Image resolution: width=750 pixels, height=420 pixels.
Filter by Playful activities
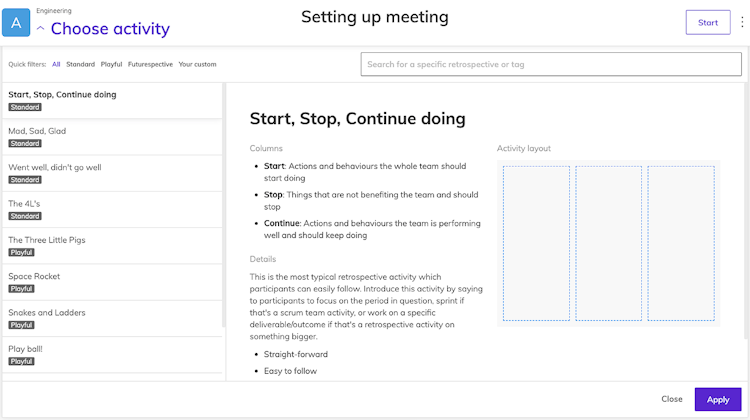(x=111, y=65)
